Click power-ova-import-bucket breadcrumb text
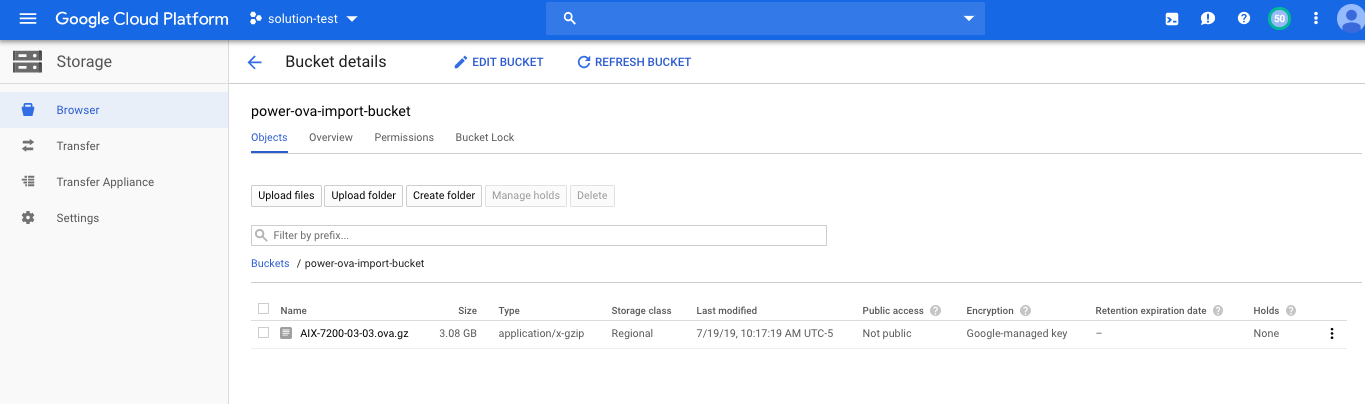This screenshot has width=1365, height=404. [364, 263]
